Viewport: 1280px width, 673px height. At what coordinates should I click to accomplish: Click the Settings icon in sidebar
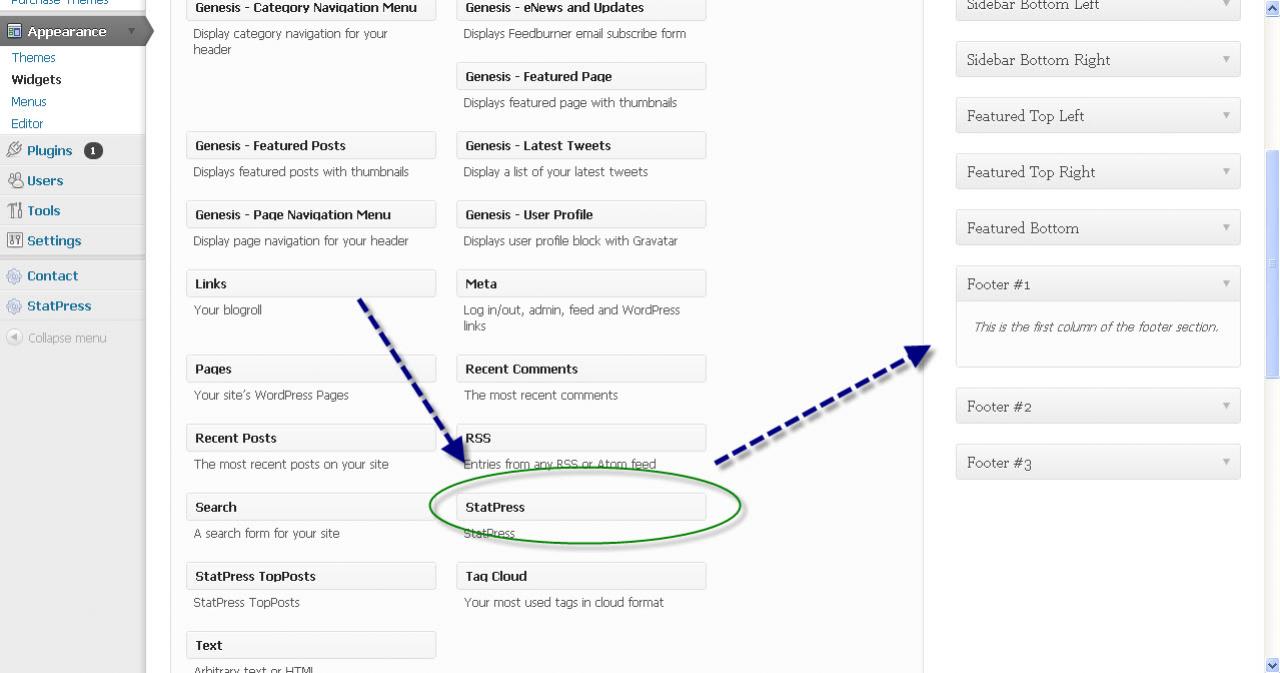pyautogui.click(x=15, y=241)
